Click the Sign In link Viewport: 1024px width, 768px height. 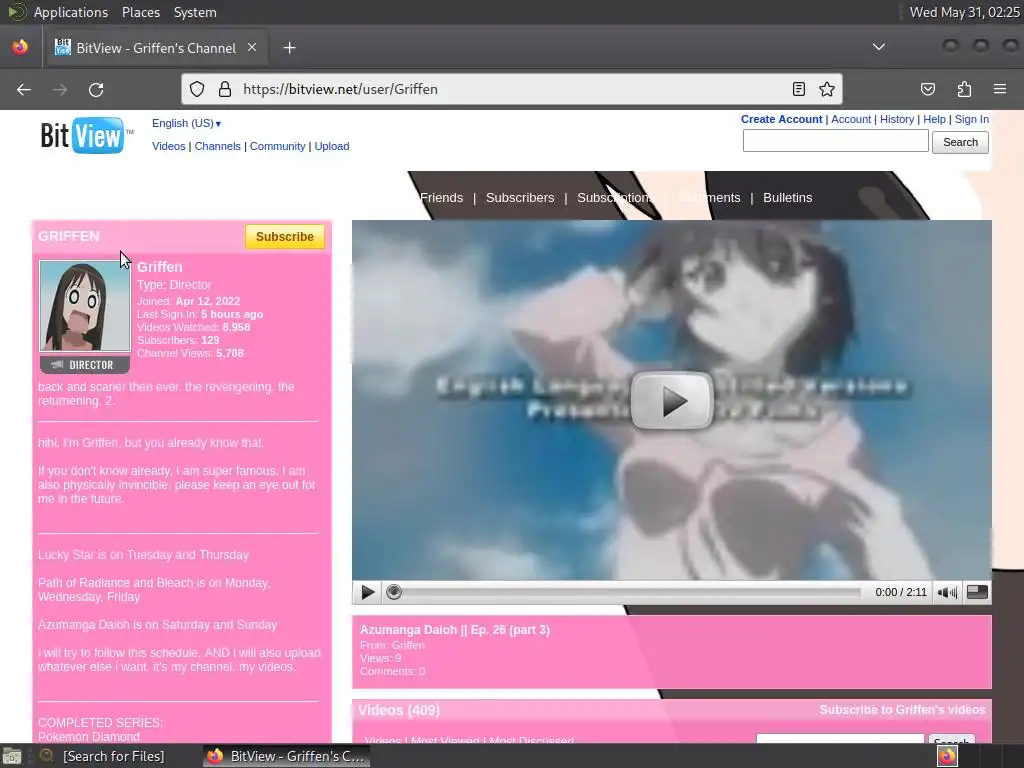point(972,119)
